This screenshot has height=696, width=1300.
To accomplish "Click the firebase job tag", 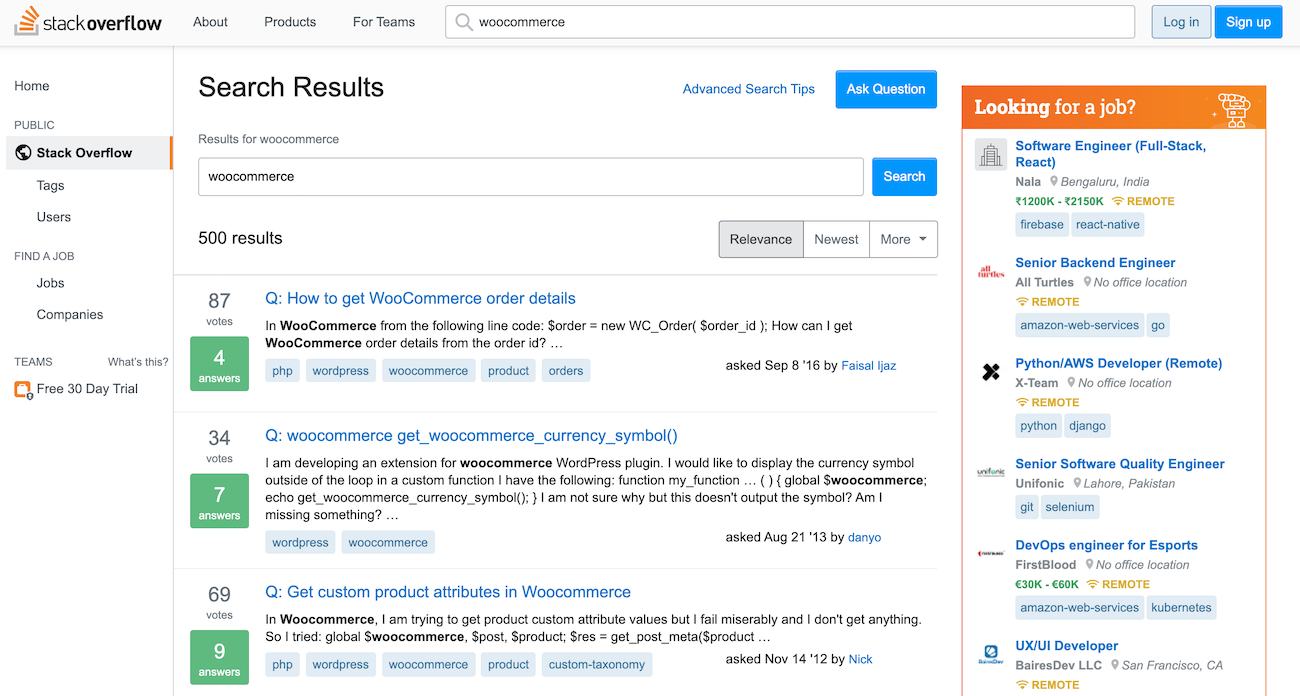I will [x=1042, y=225].
